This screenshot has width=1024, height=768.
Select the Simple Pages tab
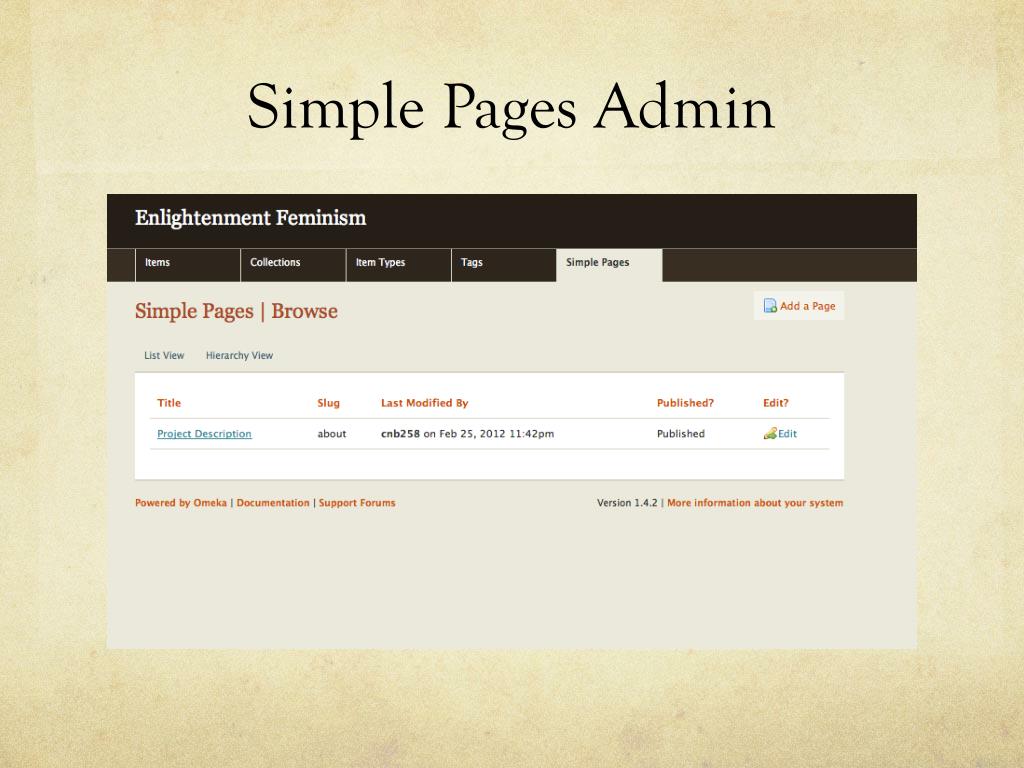click(609, 264)
